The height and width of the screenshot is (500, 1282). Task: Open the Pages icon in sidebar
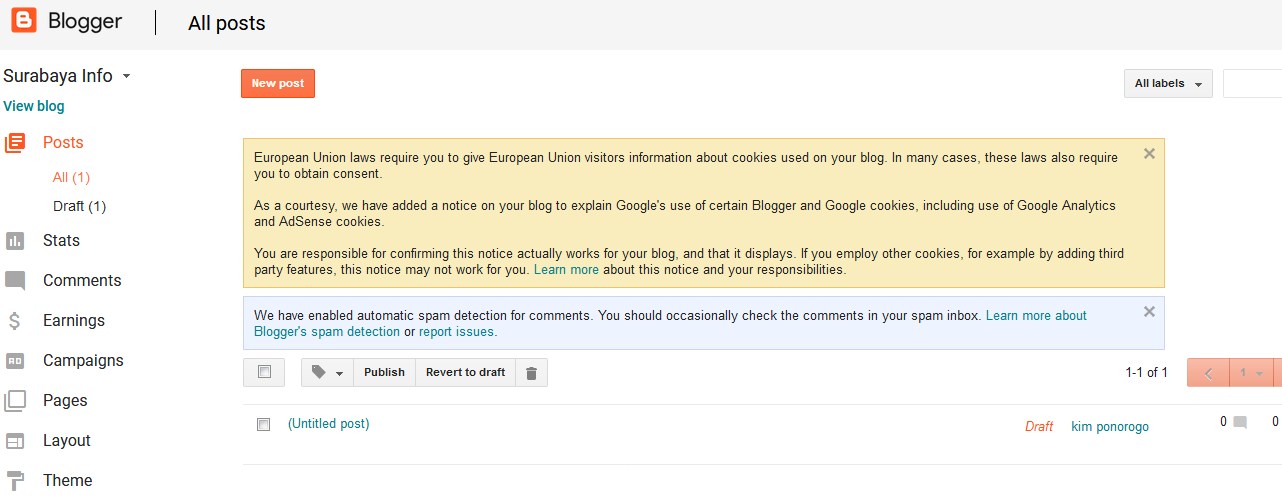[x=15, y=401]
